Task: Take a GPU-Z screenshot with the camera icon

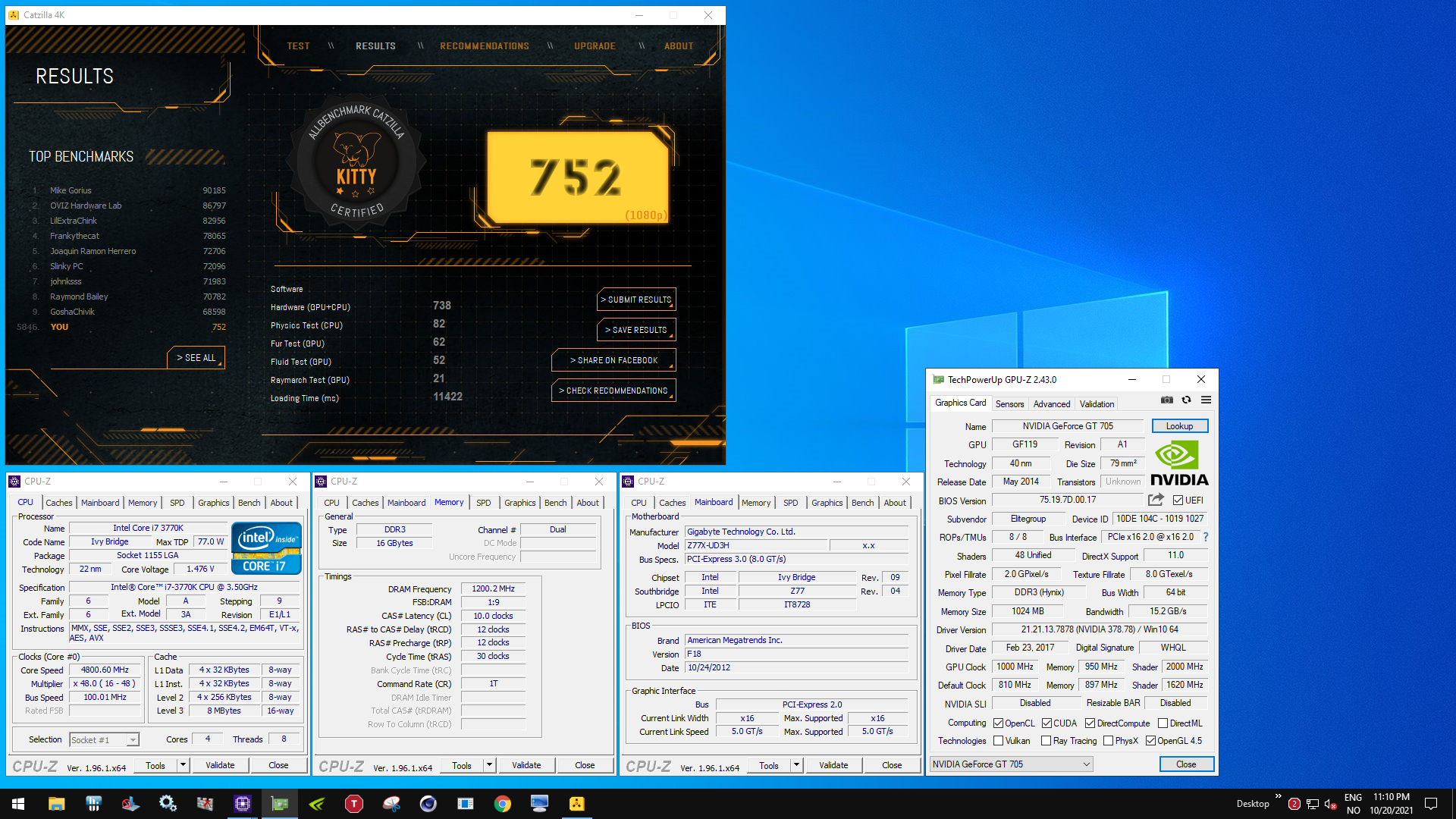Action: point(1166,400)
